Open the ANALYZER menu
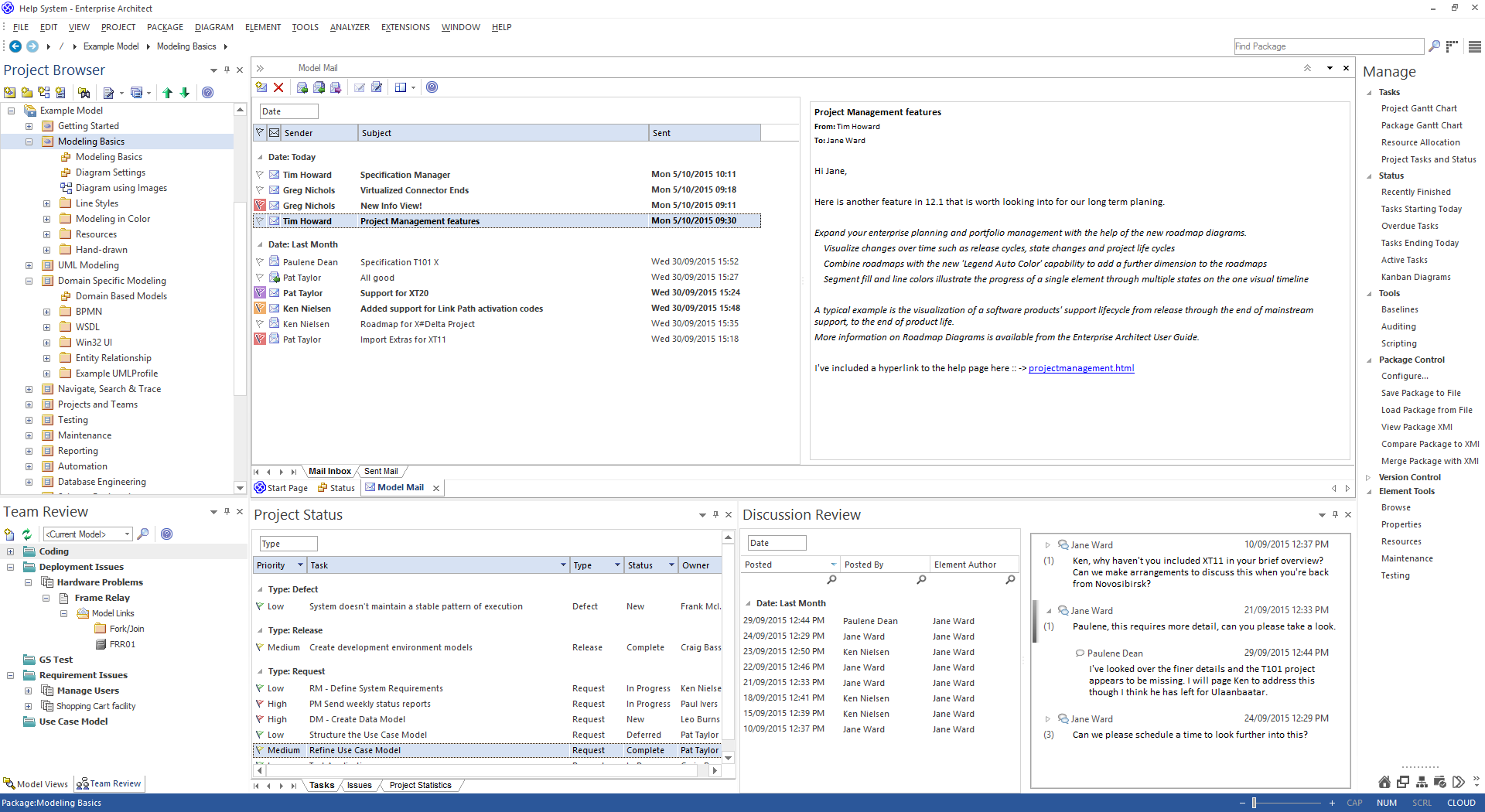This screenshot has width=1485, height=812. click(x=350, y=27)
